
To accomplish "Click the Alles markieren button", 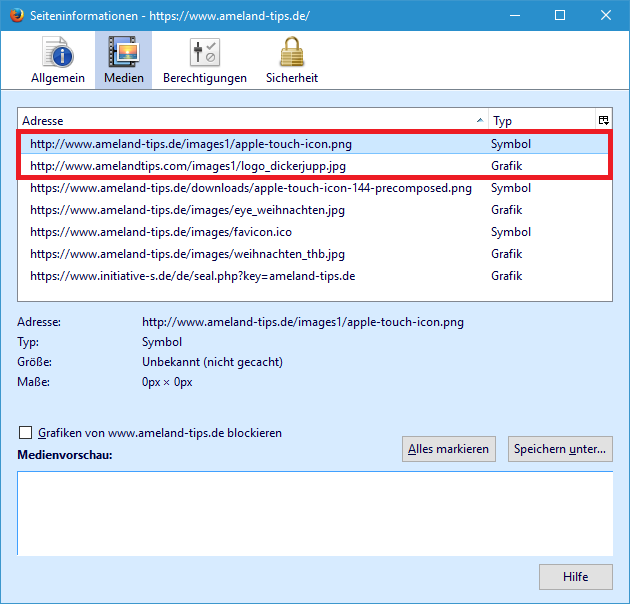I will coord(449,449).
